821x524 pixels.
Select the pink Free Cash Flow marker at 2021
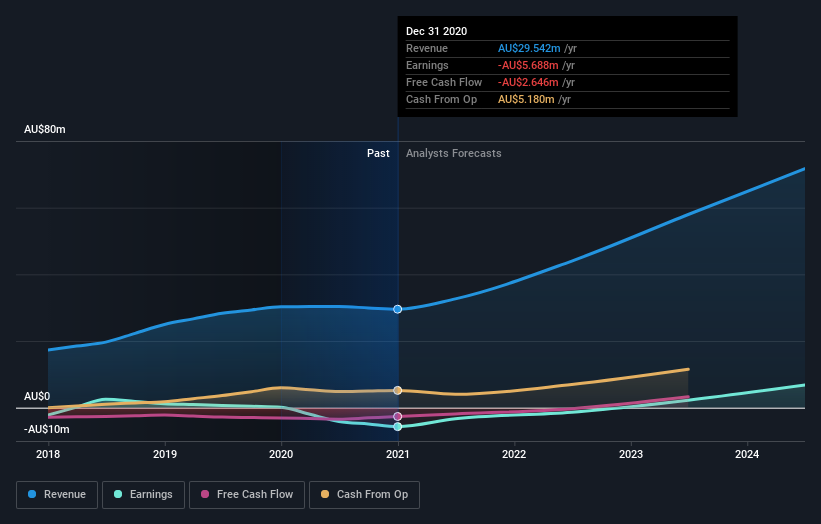click(397, 417)
